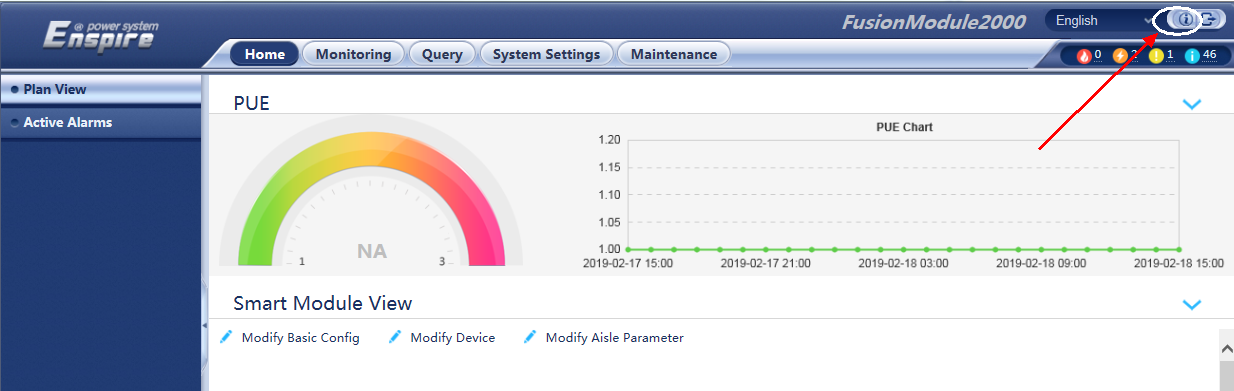Click the Smart Module View heading
1234x391 pixels.
[x=322, y=303]
